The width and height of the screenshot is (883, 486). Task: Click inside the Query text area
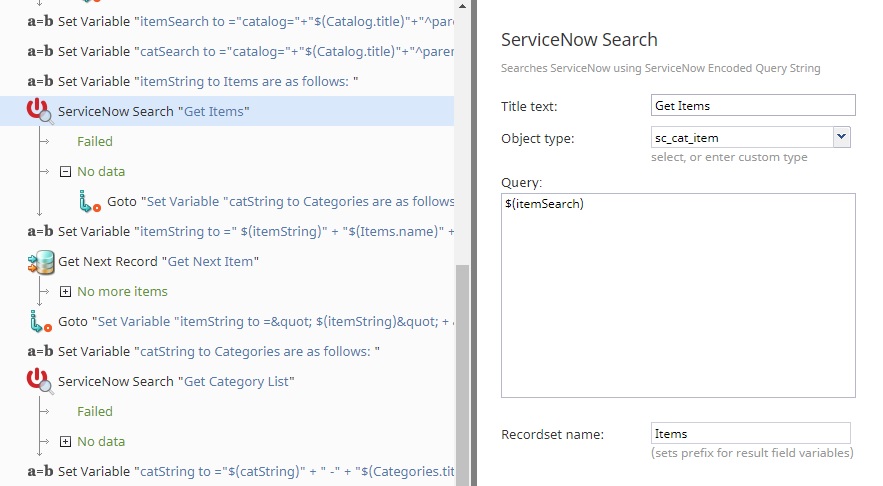pos(678,296)
